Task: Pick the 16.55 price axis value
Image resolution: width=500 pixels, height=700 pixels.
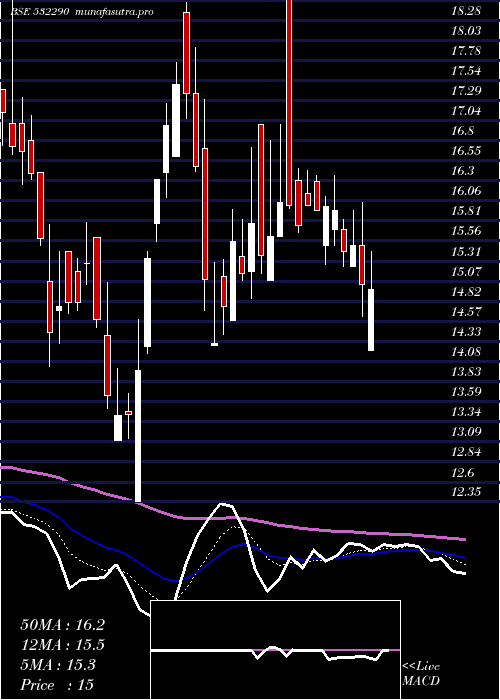Action: [x=466, y=151]
